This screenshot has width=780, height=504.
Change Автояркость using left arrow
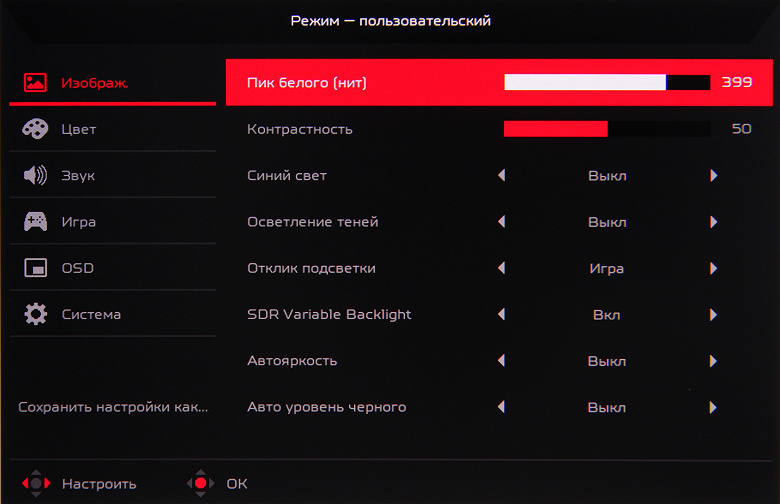click(501, 361)
